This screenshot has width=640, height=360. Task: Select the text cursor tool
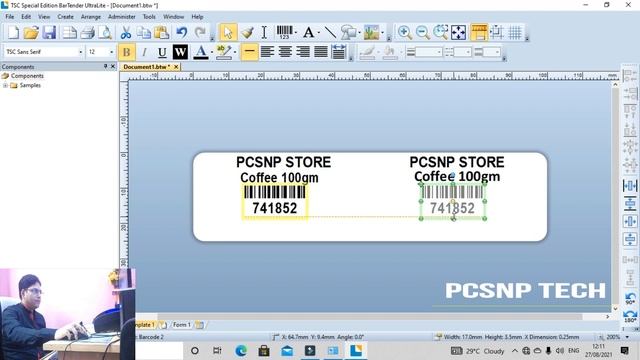coord(264,33)
